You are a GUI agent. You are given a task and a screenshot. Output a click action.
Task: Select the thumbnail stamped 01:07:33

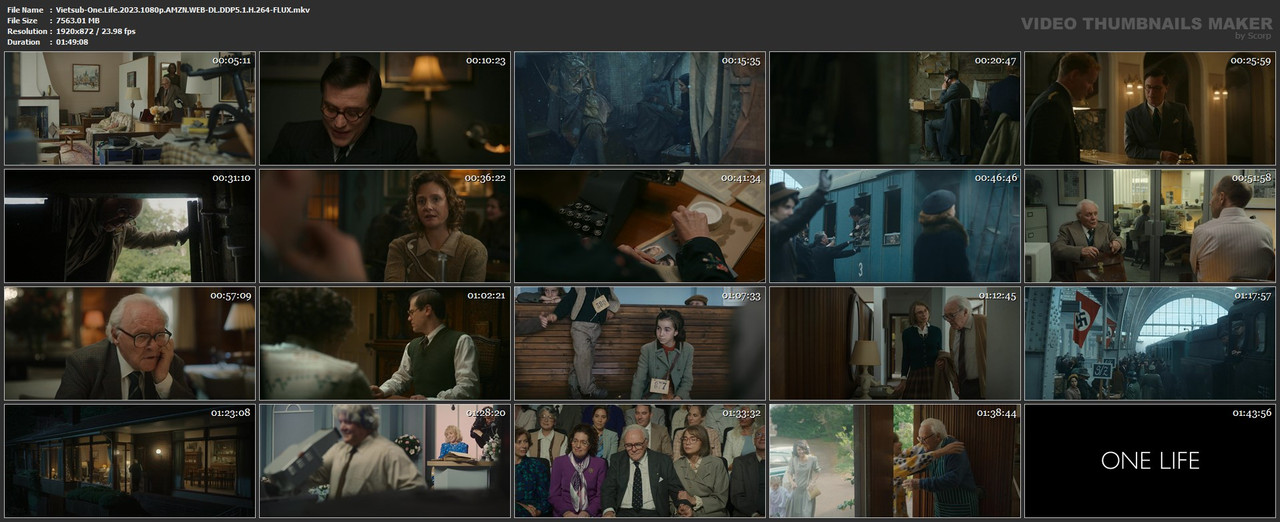coord(640,343)
